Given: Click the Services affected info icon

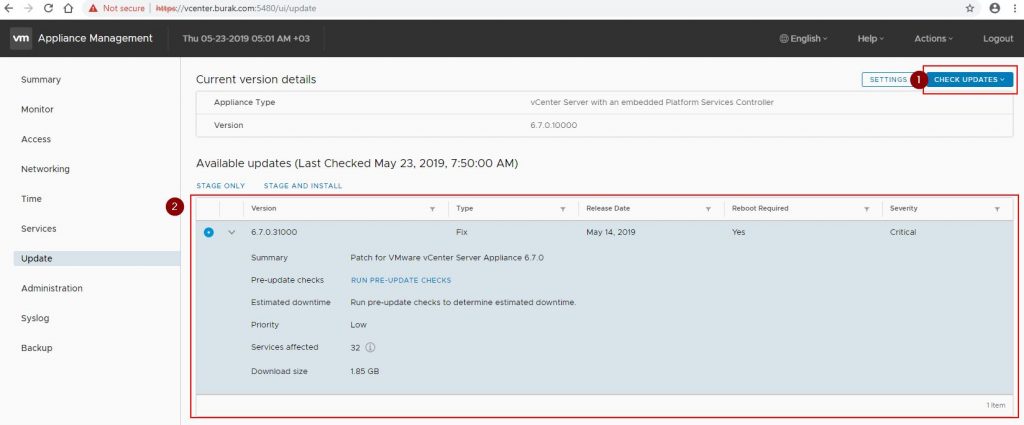Looking at the screenshot, I should pyautogui.click(x=370, y=347).
